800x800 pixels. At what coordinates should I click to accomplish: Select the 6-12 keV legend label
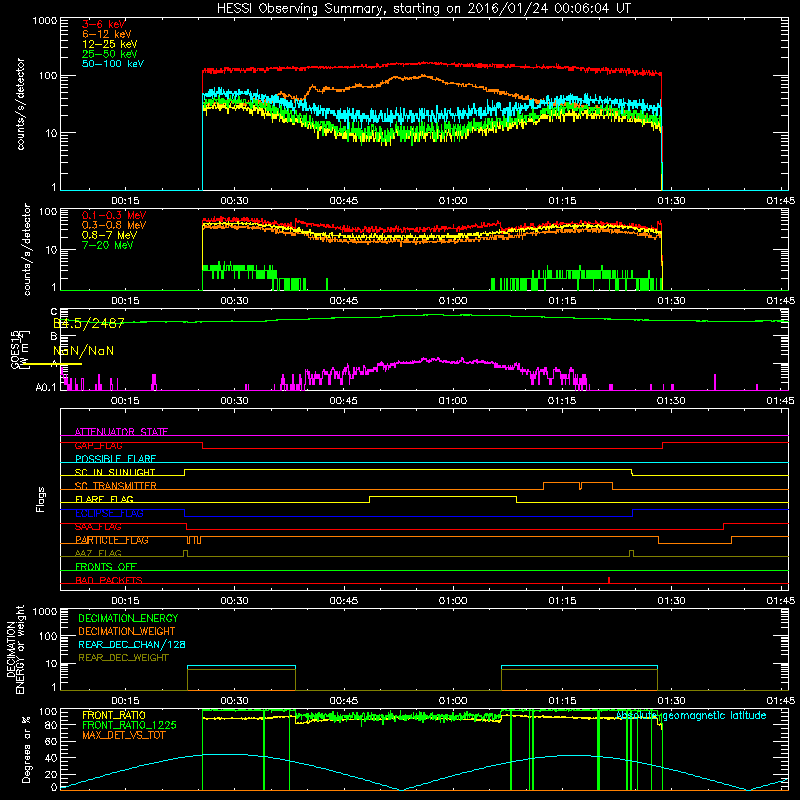click(107, 34)
